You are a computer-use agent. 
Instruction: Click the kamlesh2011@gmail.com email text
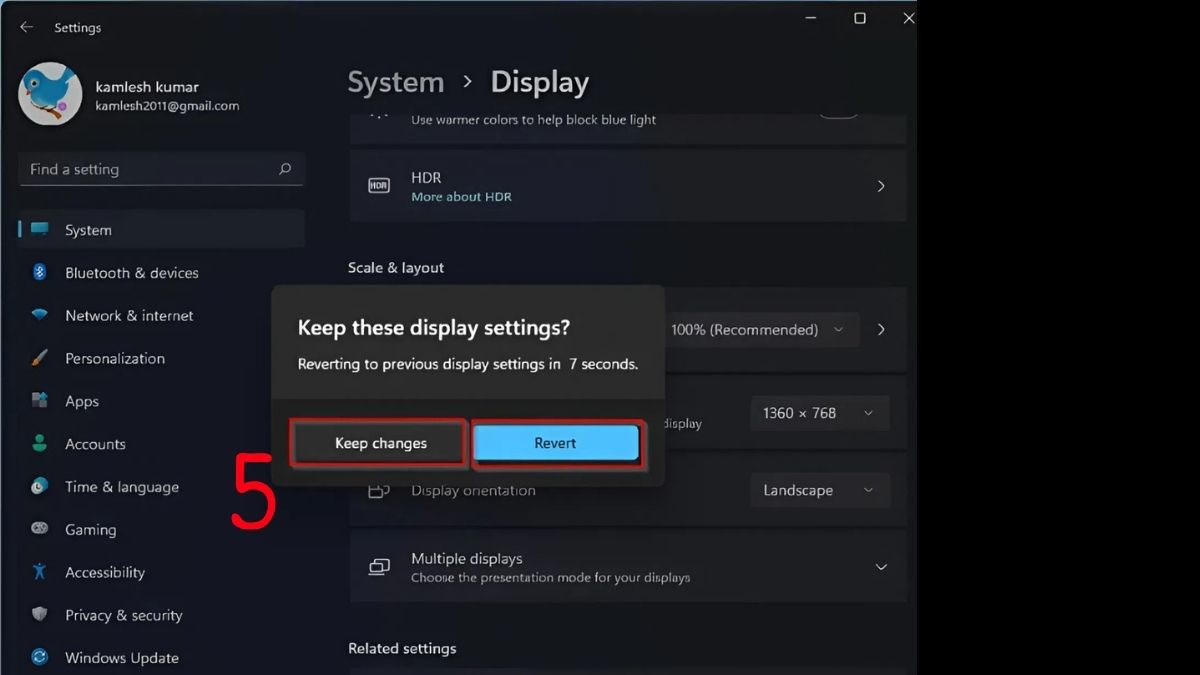coord(167,105)
